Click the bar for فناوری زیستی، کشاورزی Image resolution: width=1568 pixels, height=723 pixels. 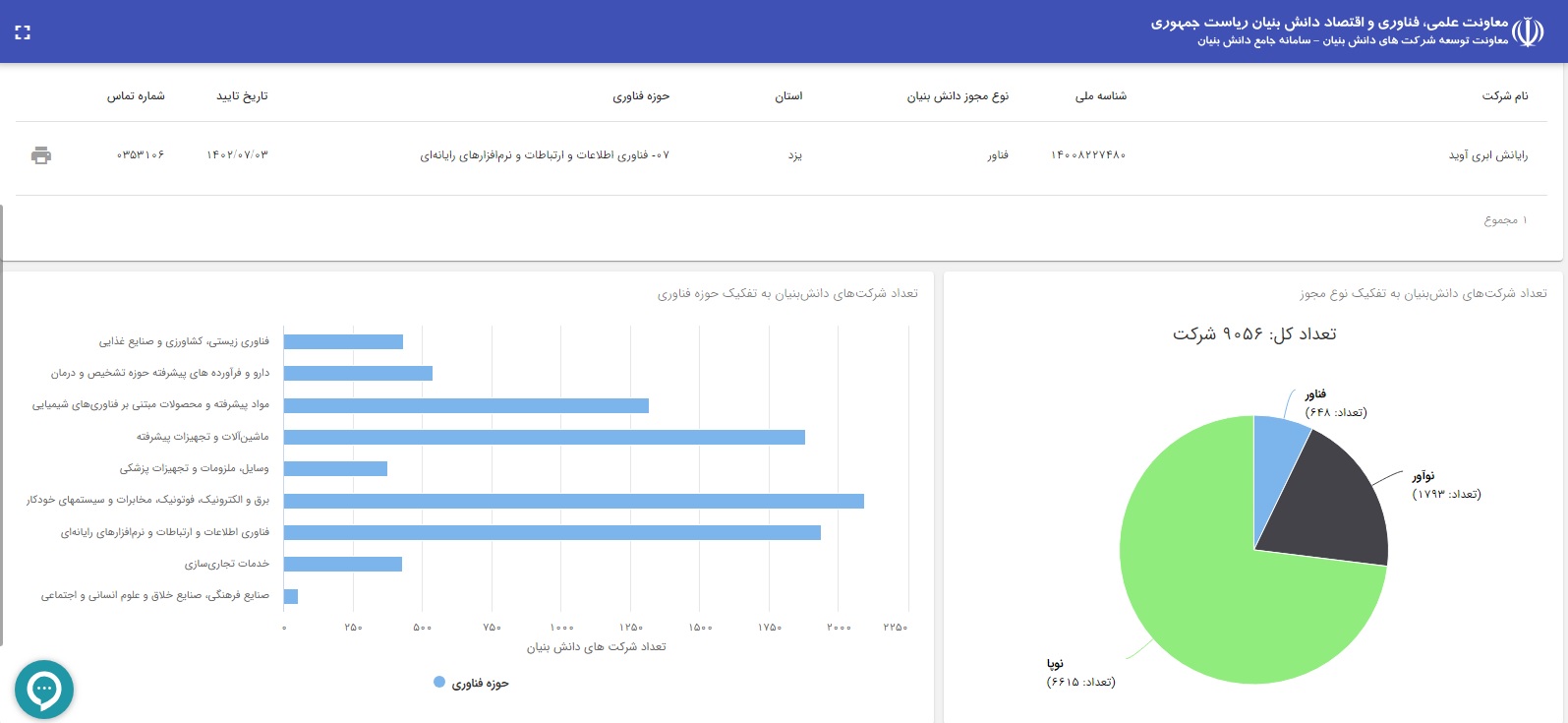(343, 341)
